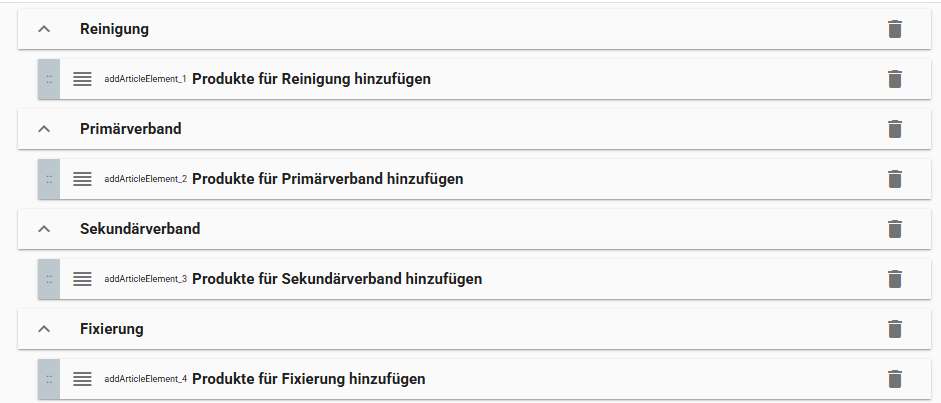Delete the Reinigung section with trash icon
This screenshot has height=403, width=941.
pos(895,29)
